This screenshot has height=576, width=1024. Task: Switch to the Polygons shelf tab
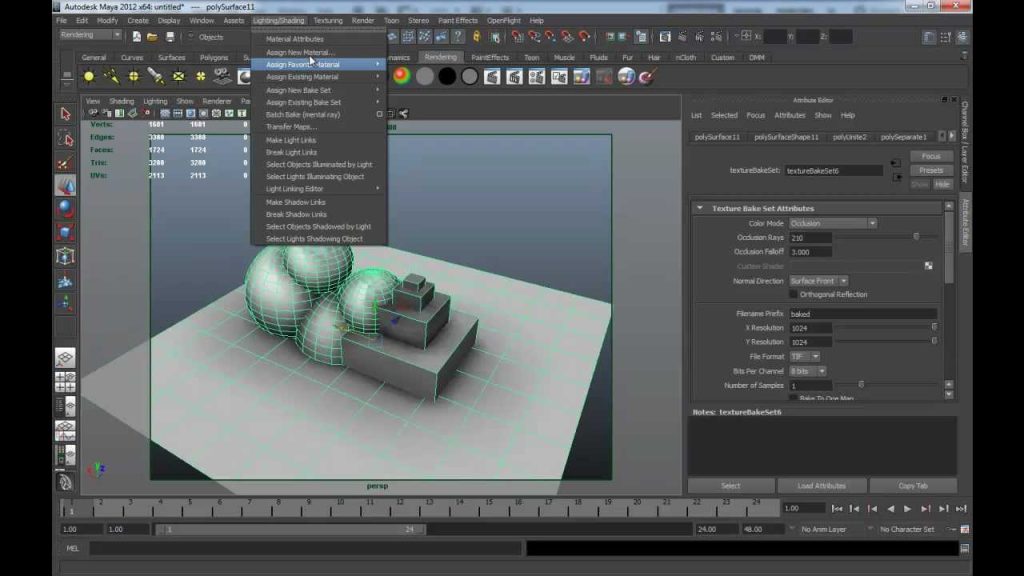(214, 57)
